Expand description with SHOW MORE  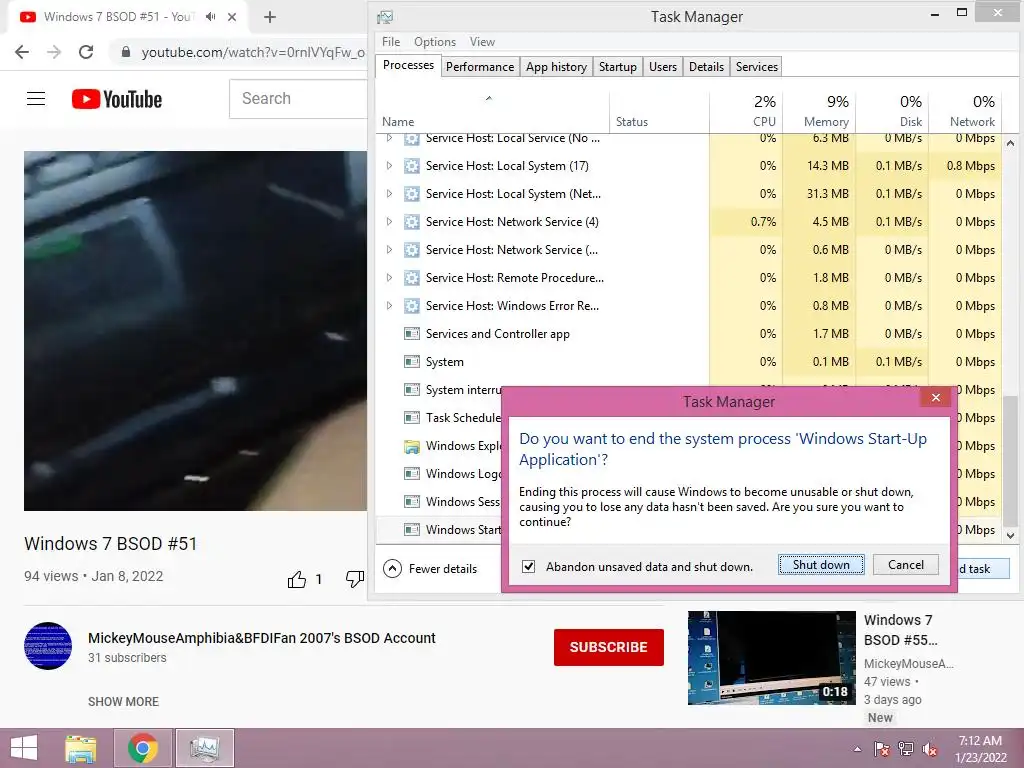coord(123,701)
